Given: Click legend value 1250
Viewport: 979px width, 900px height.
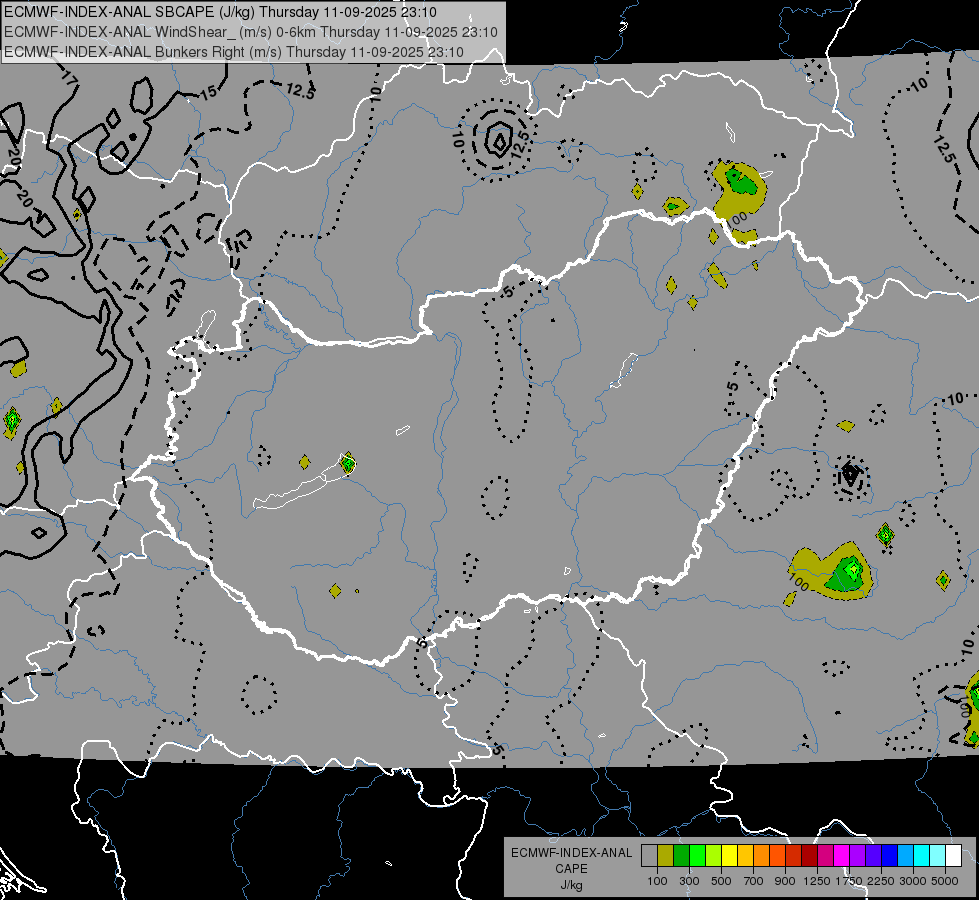Looking at the screenshot, I should [817, 881].
